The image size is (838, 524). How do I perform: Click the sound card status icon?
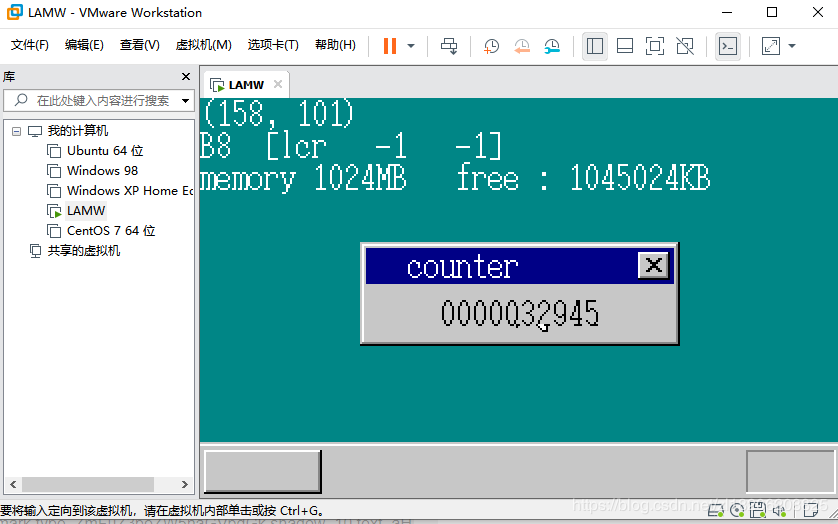779,511
